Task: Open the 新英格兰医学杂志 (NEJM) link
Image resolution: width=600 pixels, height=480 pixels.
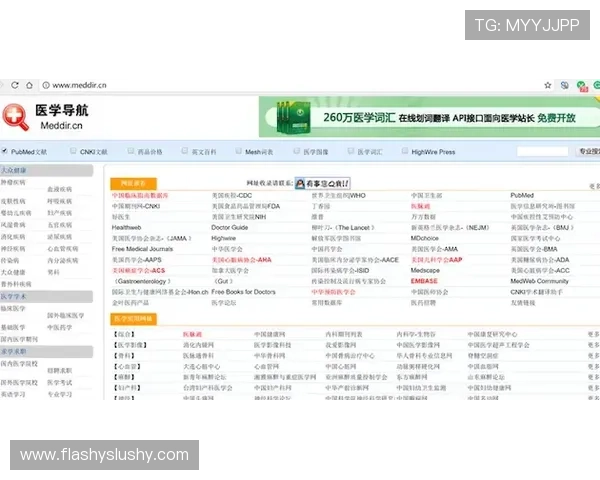Action: pyautogui.click(x=450, y=228)
